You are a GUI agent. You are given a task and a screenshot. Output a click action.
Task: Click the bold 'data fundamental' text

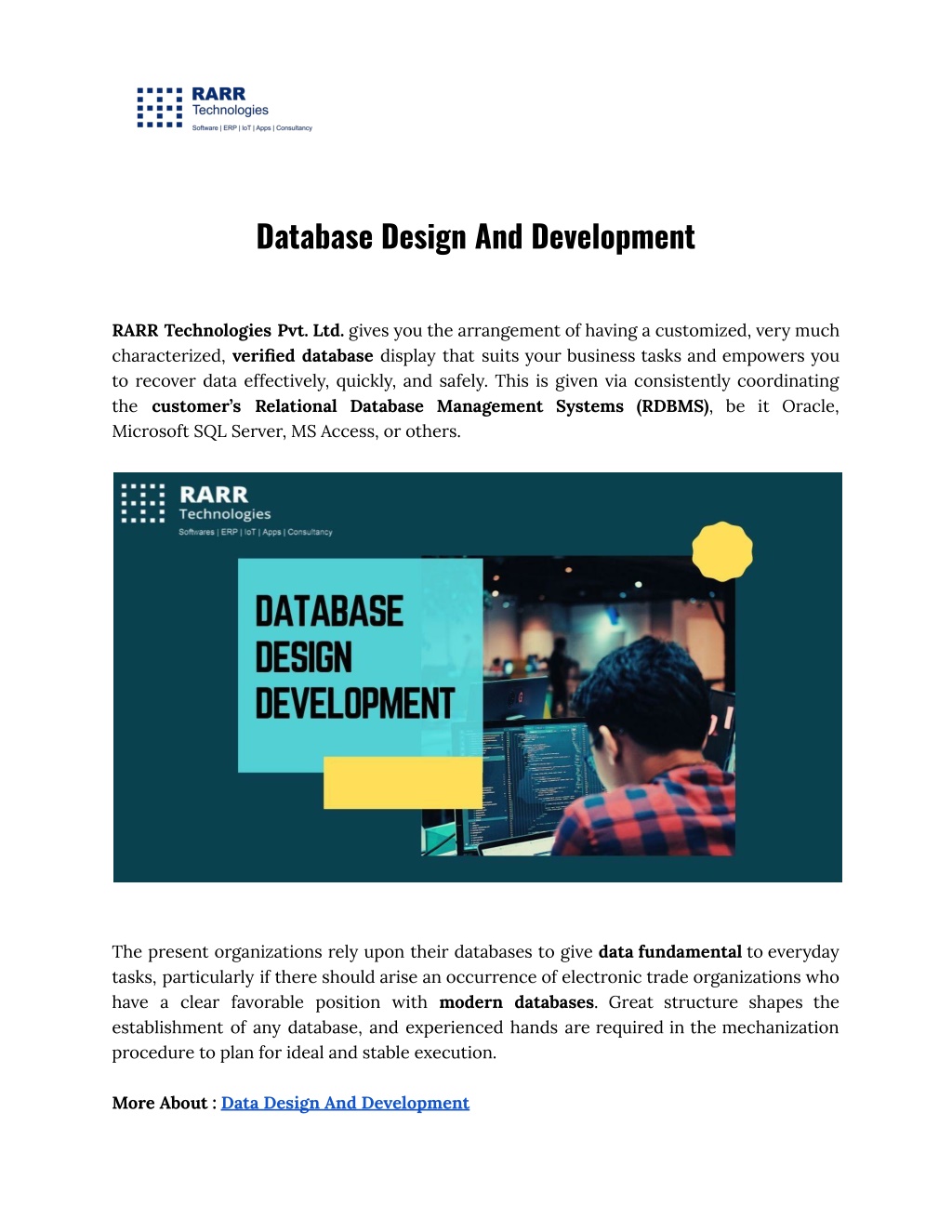pyautogui.click(x=669, y=952)
